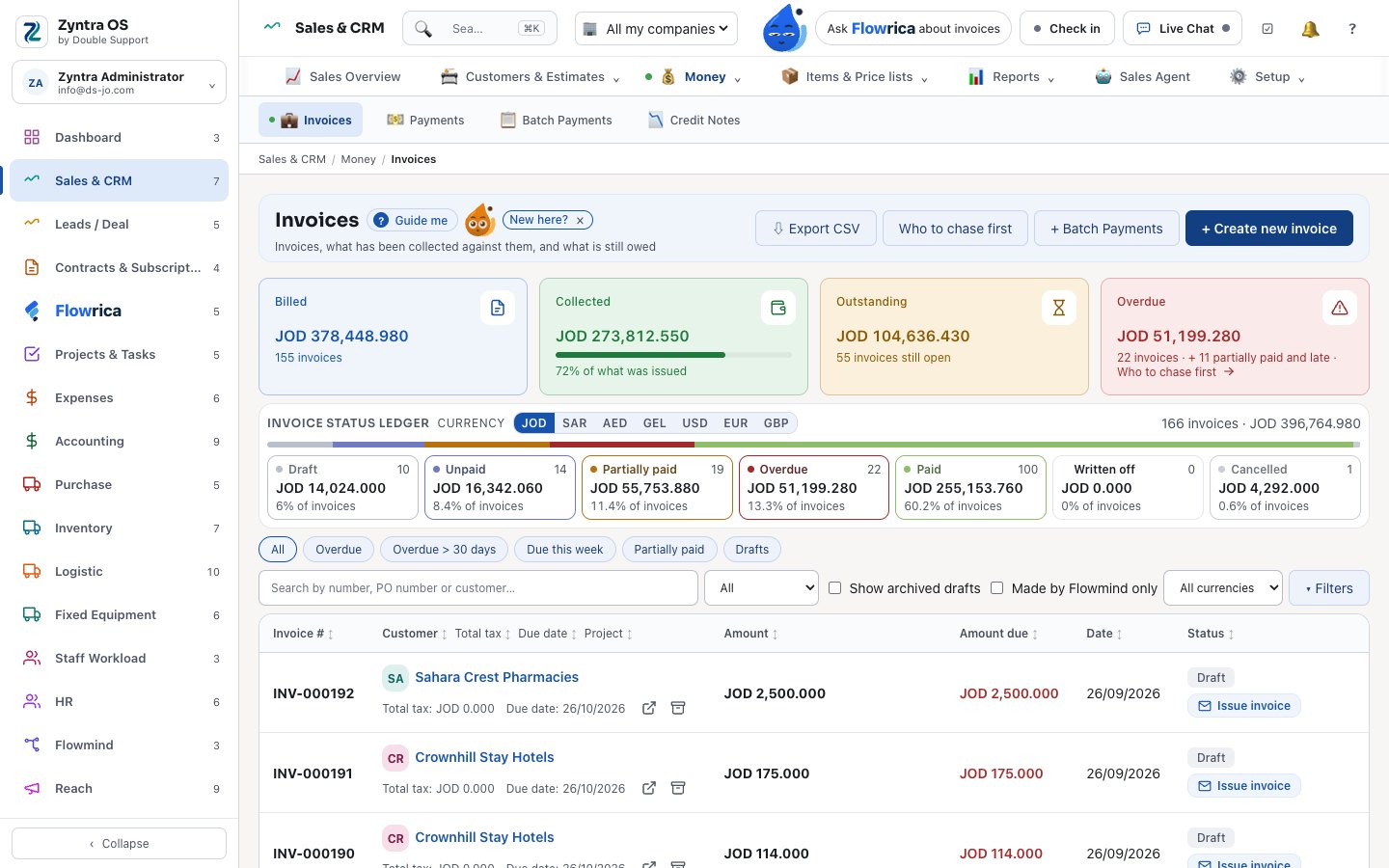The image size is (1389, 868).
Task: Select the GBP currency option
Action: [776, 423]
